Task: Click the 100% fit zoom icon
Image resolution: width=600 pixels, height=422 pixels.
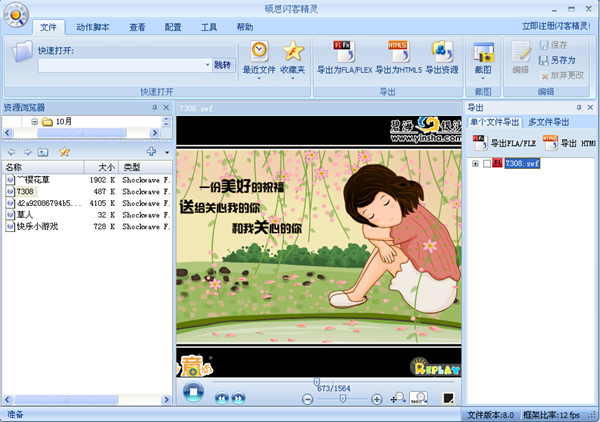Action: (419, 398)
